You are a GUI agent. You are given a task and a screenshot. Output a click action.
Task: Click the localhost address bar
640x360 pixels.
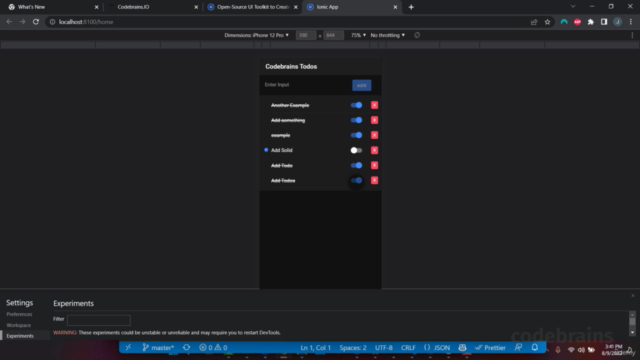coord(286,22)
